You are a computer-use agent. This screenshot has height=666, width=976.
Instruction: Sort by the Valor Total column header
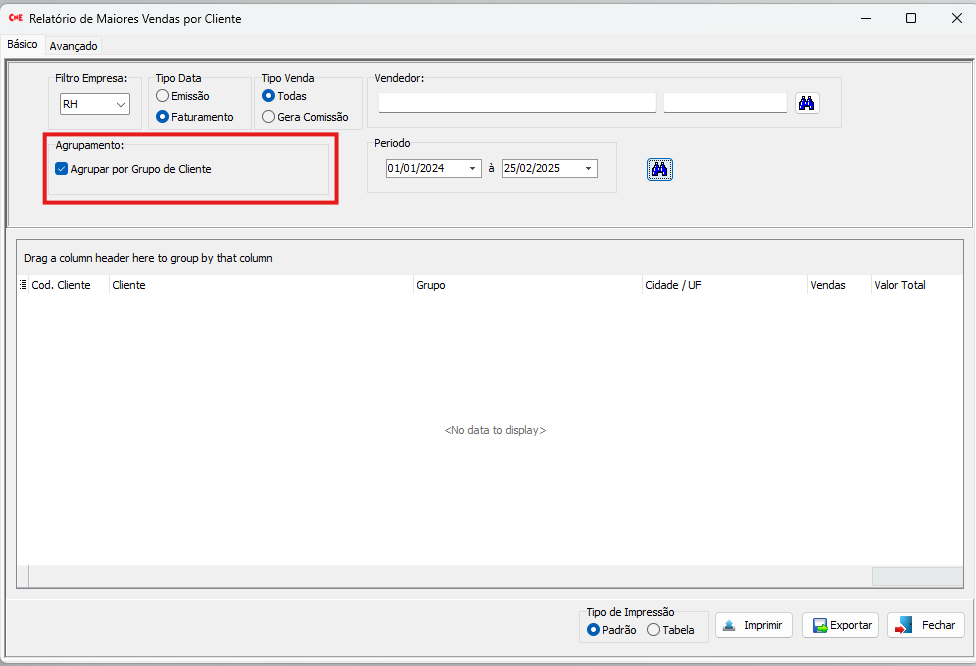click(x=900, y=285)
